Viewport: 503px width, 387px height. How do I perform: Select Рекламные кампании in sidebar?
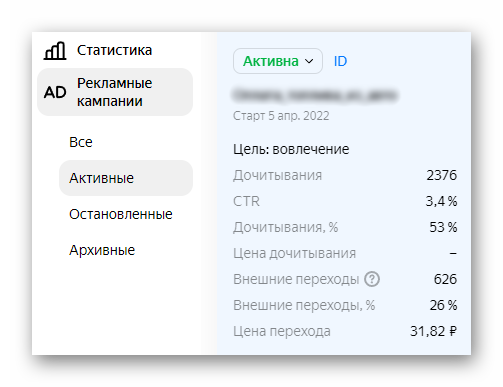(x=115, y=92)
